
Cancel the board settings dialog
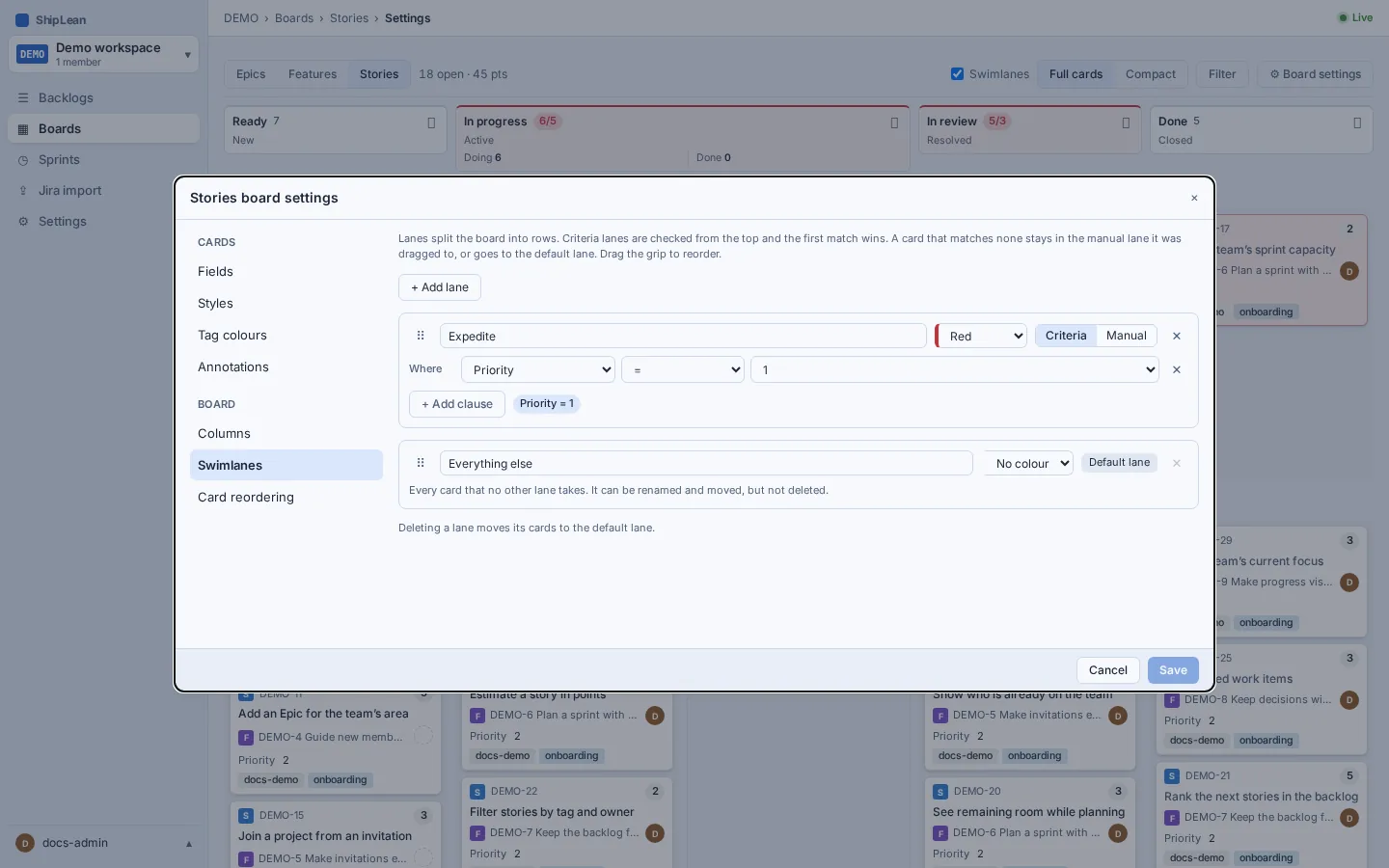pyautogui.click(x=1108, y=670)
